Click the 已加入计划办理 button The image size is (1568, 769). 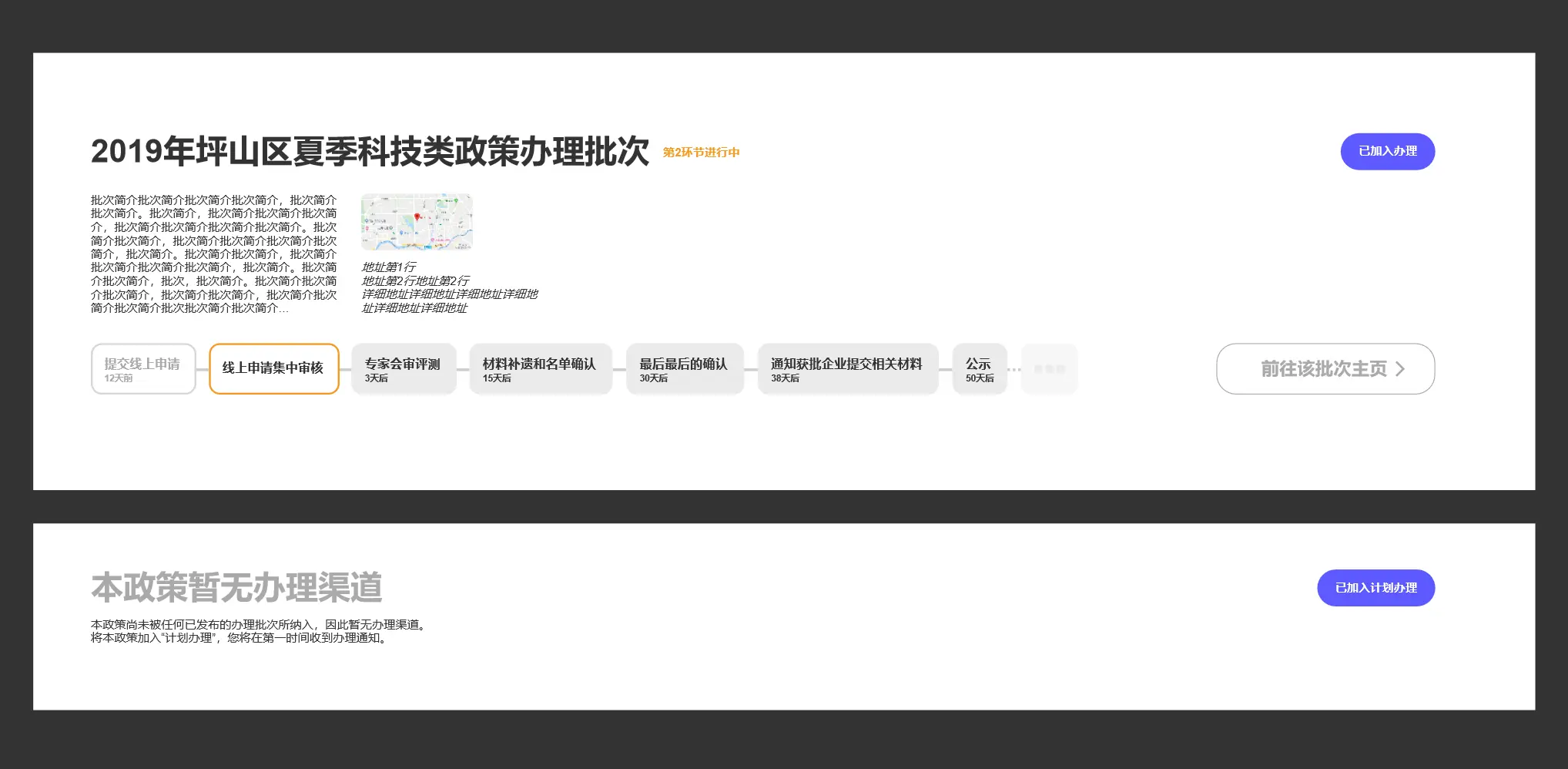pyautogui.click(x=1375, y=588)
